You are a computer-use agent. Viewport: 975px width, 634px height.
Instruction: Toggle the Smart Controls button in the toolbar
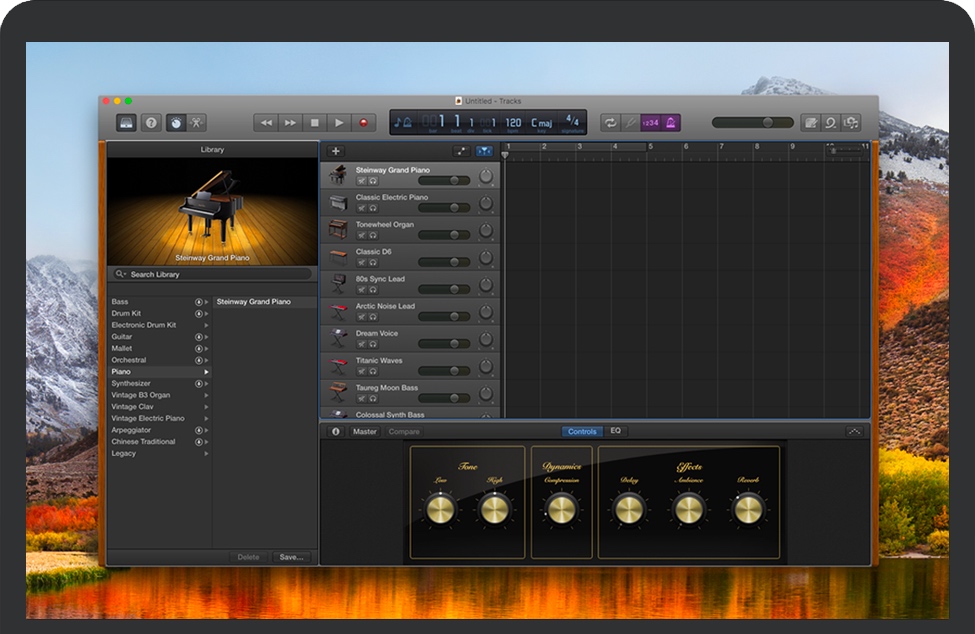(x=176, y=123)
